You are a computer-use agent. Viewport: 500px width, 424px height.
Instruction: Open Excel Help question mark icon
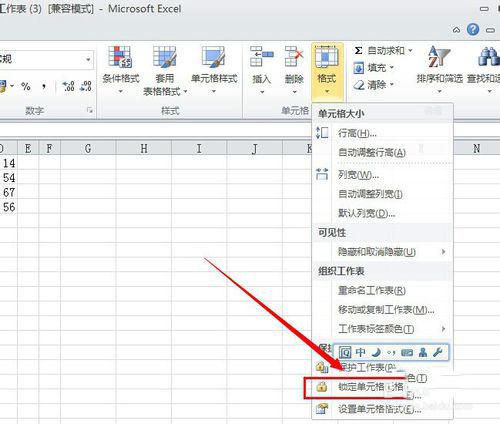tap(473, 30)
